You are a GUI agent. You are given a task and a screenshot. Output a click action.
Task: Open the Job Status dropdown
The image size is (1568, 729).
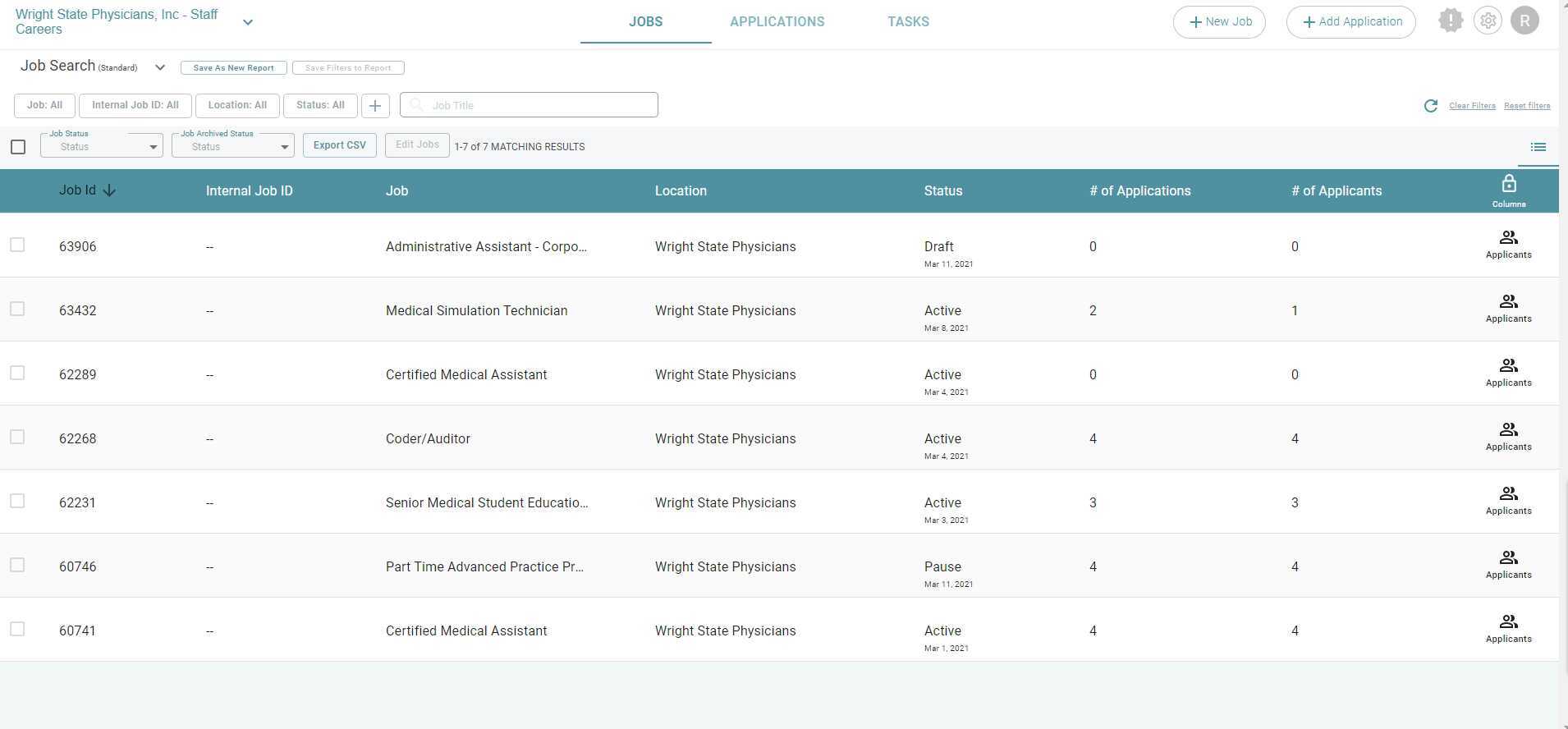102,146
